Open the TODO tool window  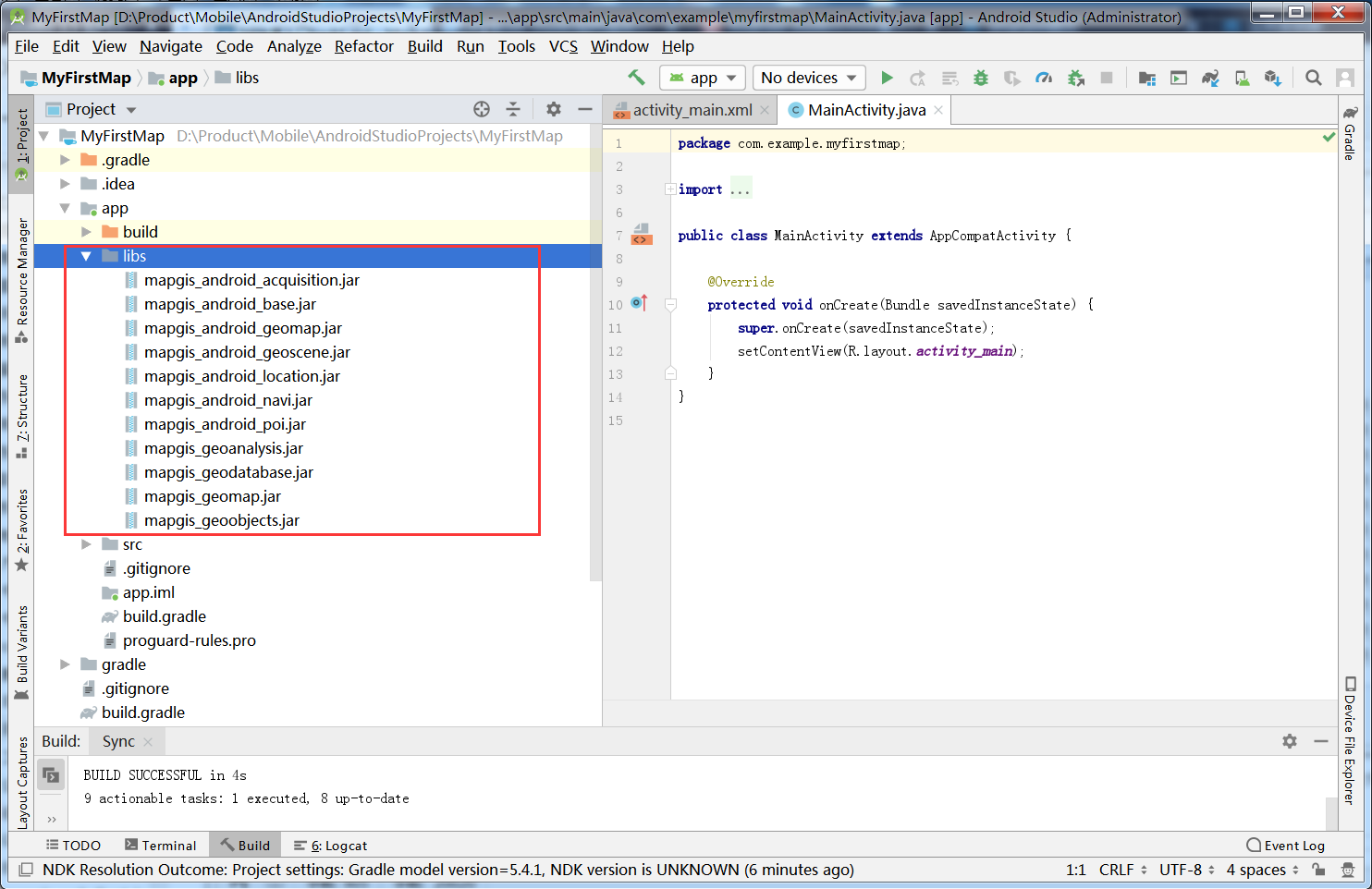pos(73,846)
